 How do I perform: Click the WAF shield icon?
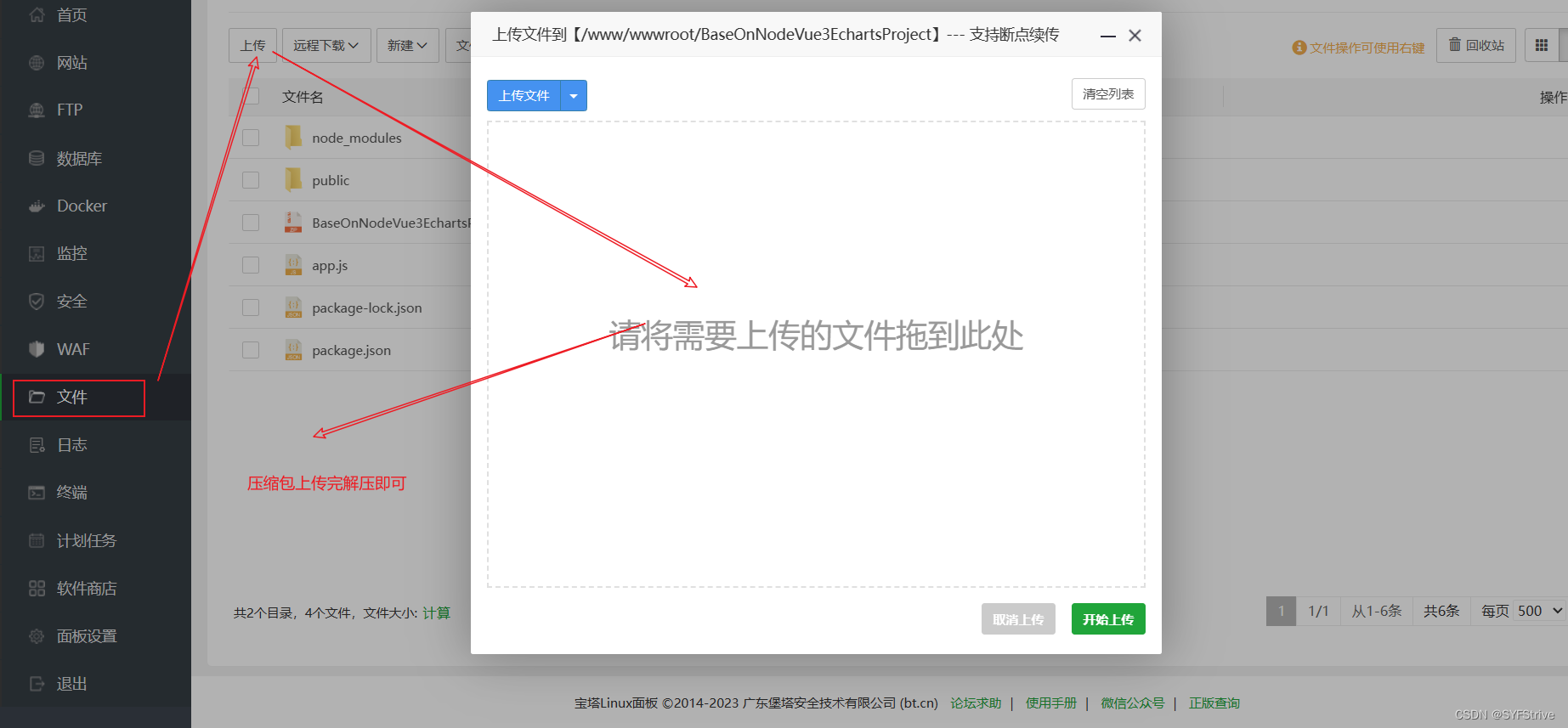point(37,349)
